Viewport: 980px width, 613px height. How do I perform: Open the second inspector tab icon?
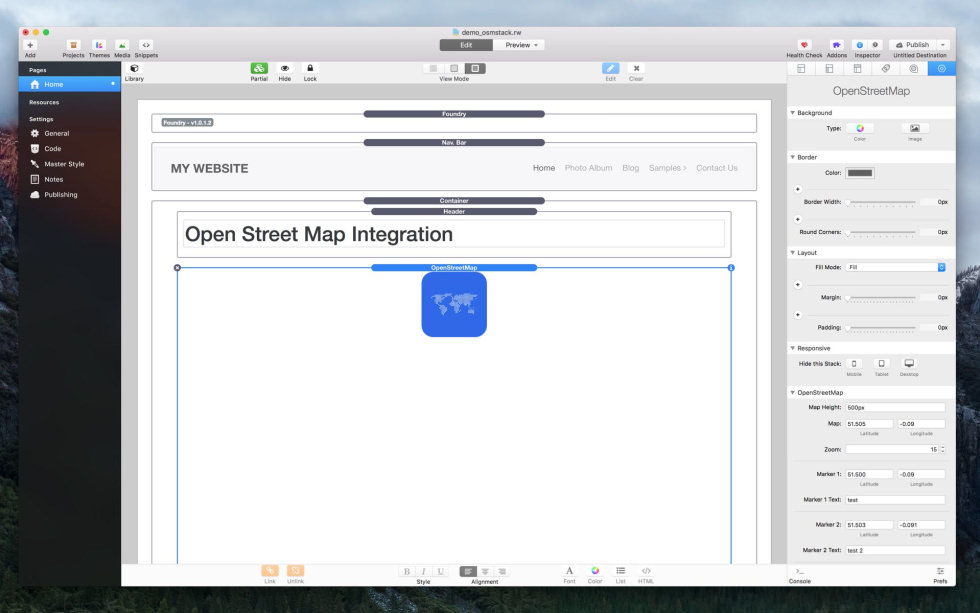[x=829, y=69]
